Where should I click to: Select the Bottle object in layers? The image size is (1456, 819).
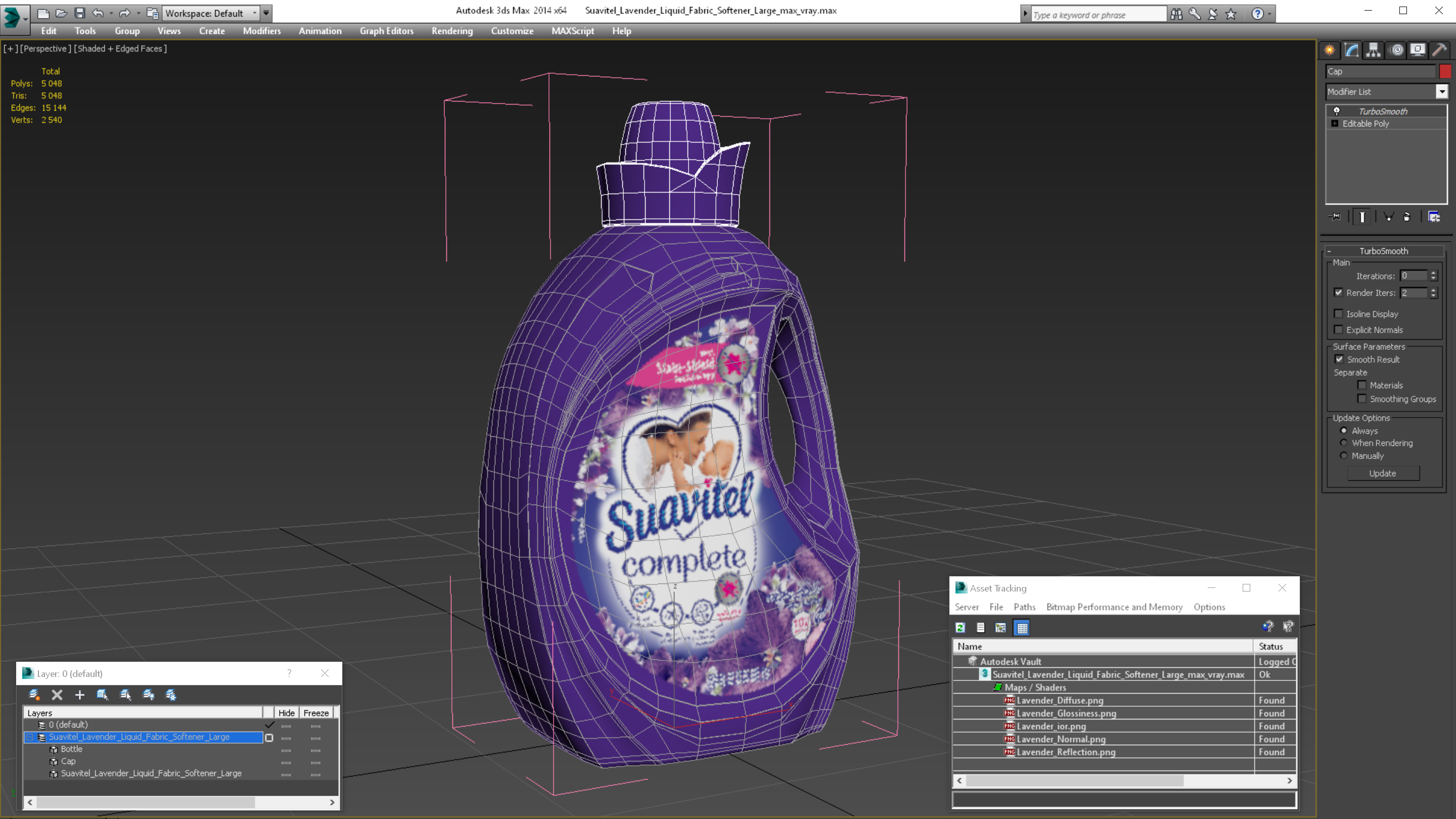(x=71, y=749)
